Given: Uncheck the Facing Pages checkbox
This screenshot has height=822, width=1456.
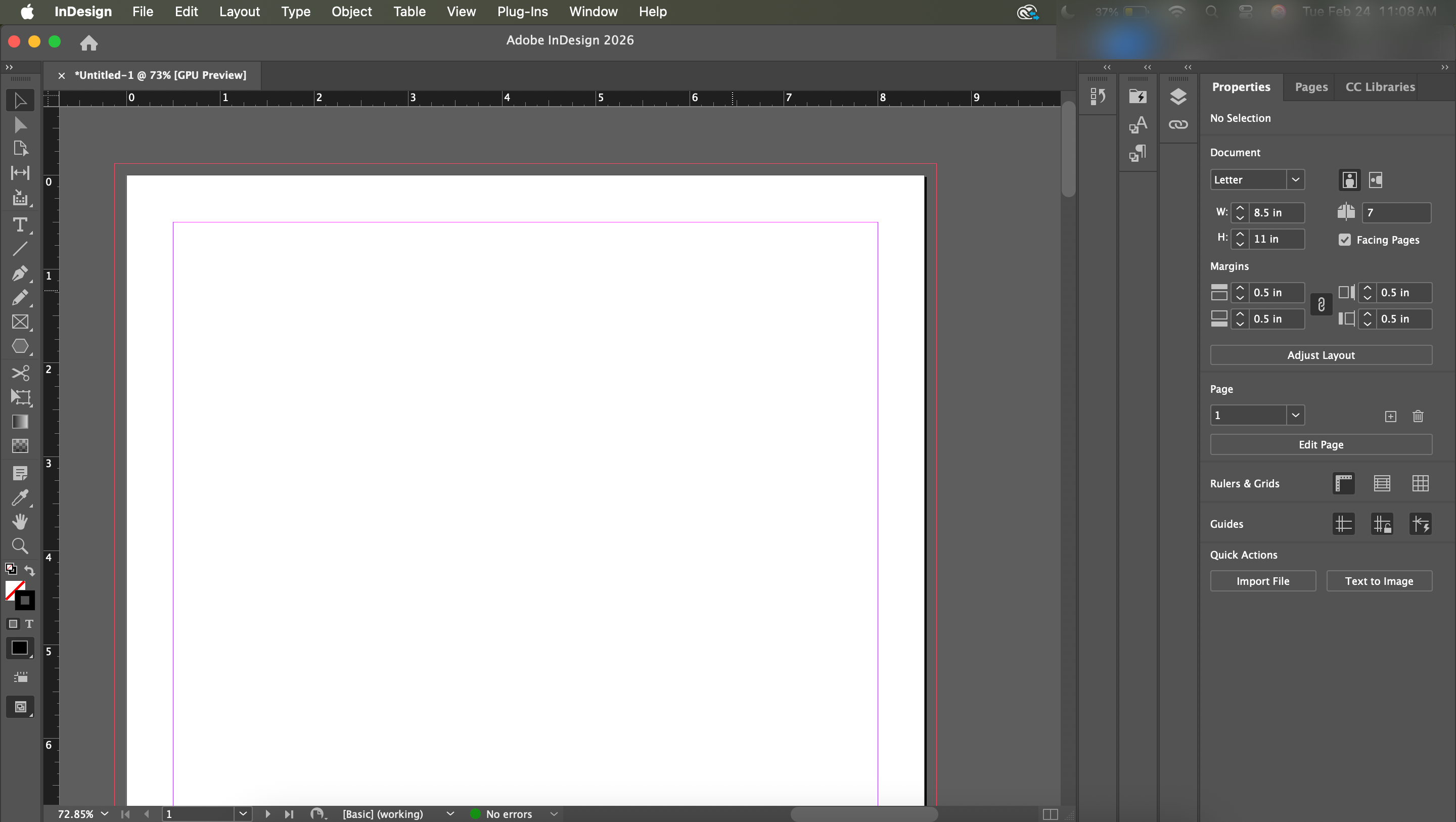Looking at the screenshot, I should (x=1345, y=240).
